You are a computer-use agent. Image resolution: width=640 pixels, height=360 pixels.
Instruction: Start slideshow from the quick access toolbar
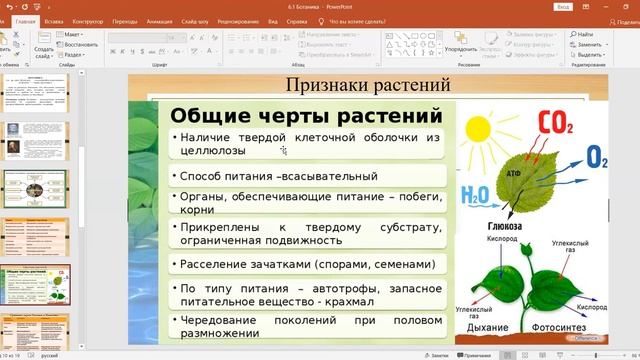pyautogui.click(x=37, y=7)
